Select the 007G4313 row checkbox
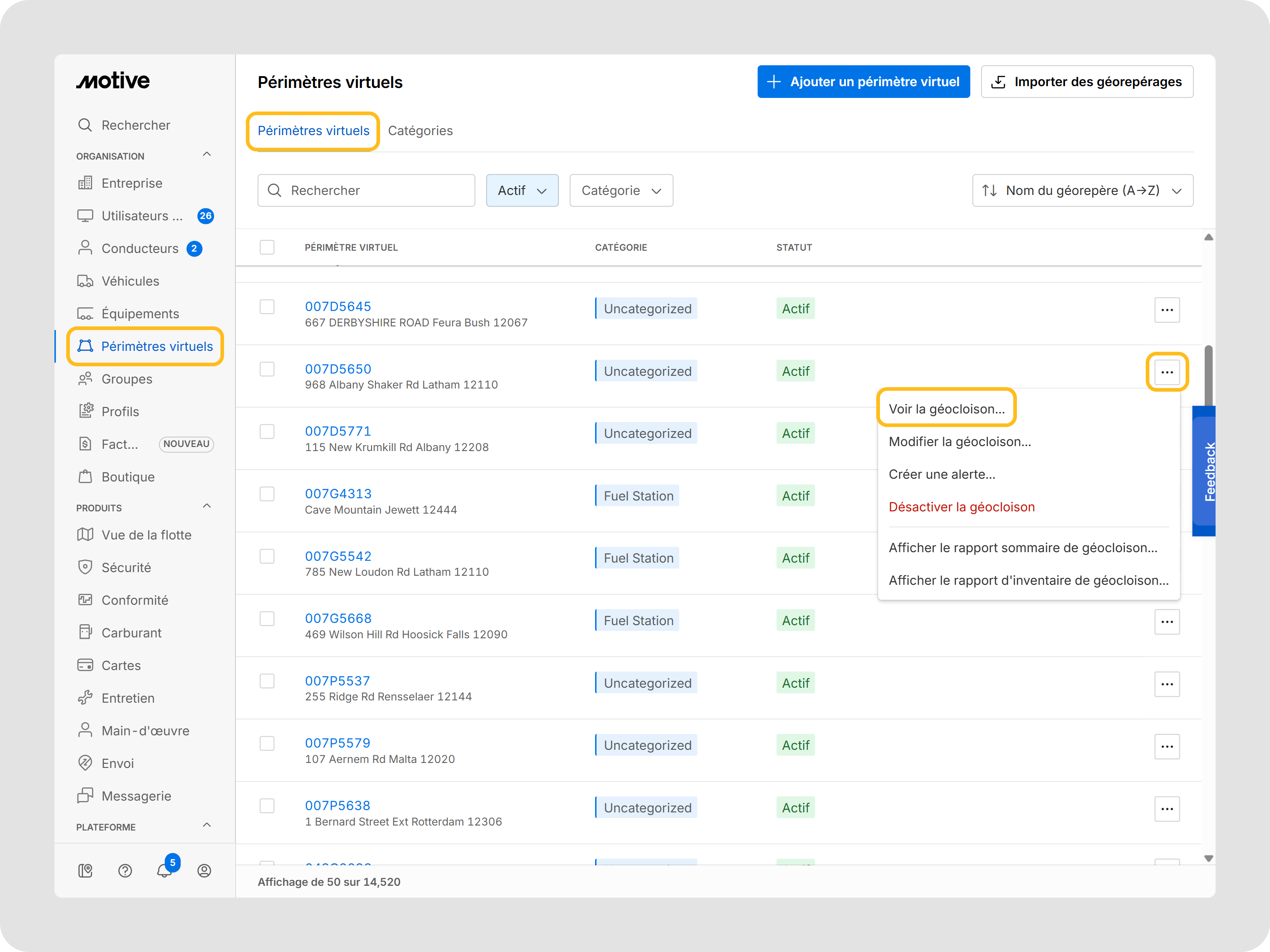 (267, 494)
